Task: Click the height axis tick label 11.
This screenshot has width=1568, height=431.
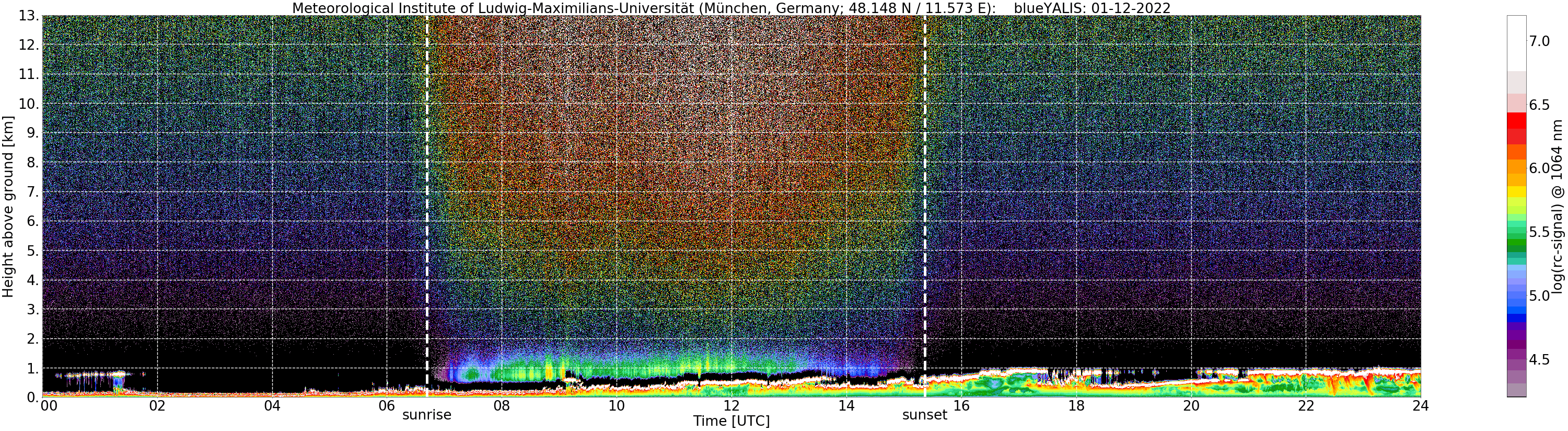Action: point(29,74)
